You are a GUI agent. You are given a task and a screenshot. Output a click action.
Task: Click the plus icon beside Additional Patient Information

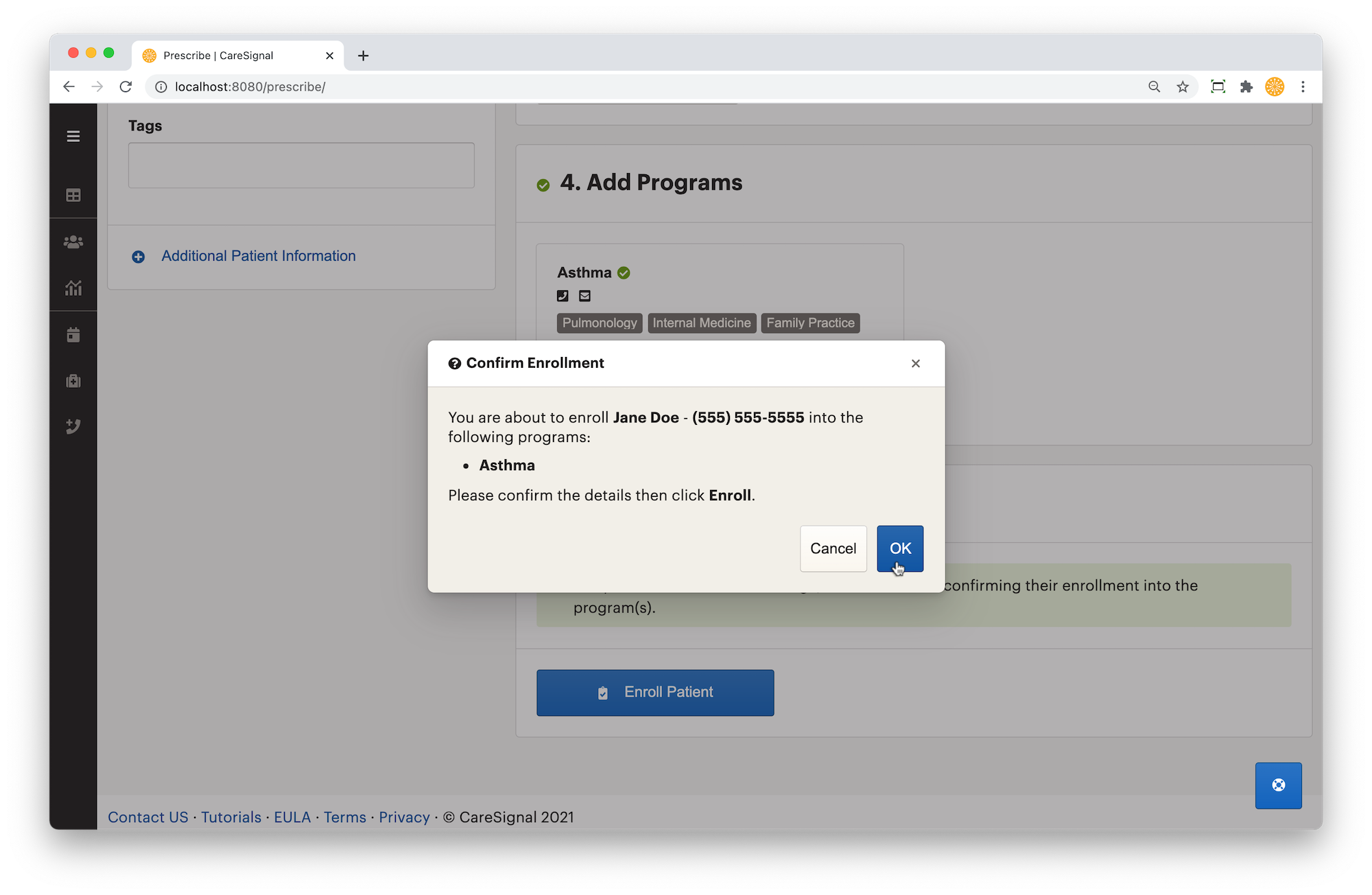[138, 257]
